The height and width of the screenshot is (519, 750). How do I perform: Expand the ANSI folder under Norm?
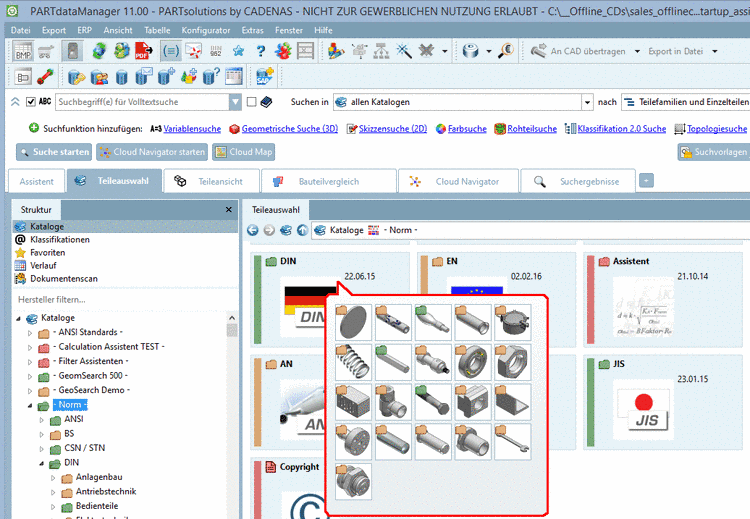[42, 420]
